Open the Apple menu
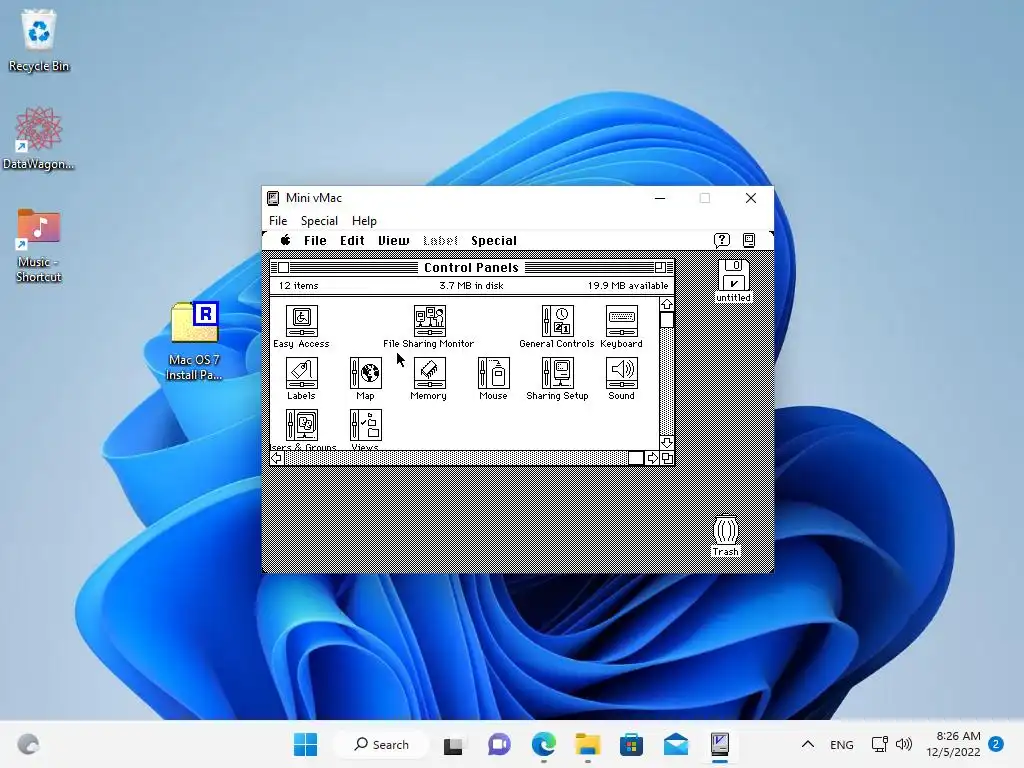1024x768 pixels. (285, 240)
